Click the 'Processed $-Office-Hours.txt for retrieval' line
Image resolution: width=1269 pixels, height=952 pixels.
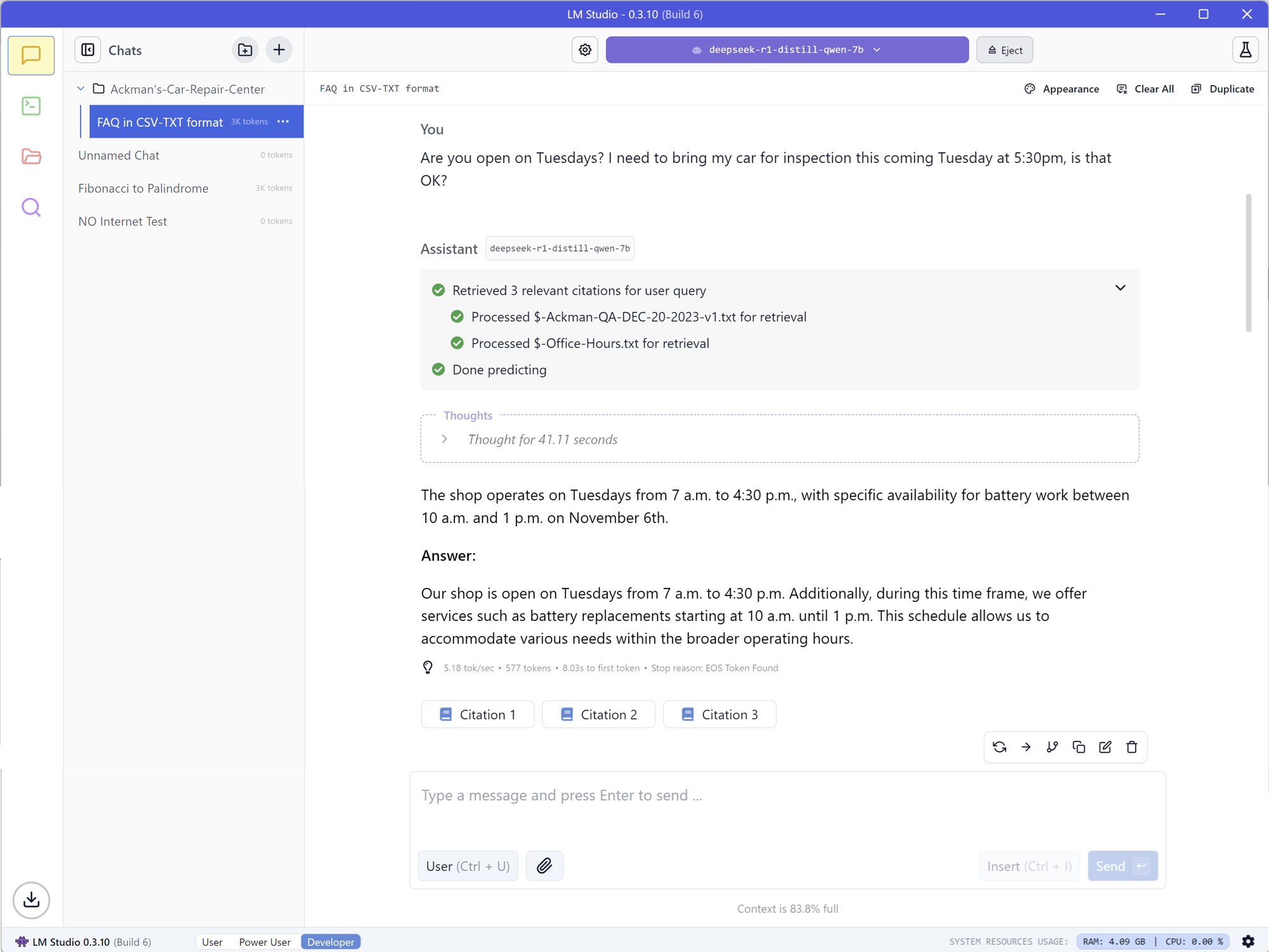tap(590, 343)
